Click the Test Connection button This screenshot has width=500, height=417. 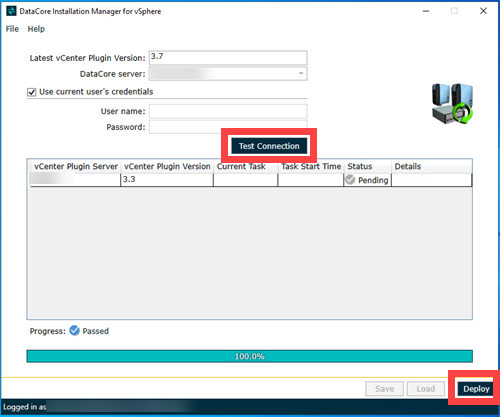click(x=269, y=146)
